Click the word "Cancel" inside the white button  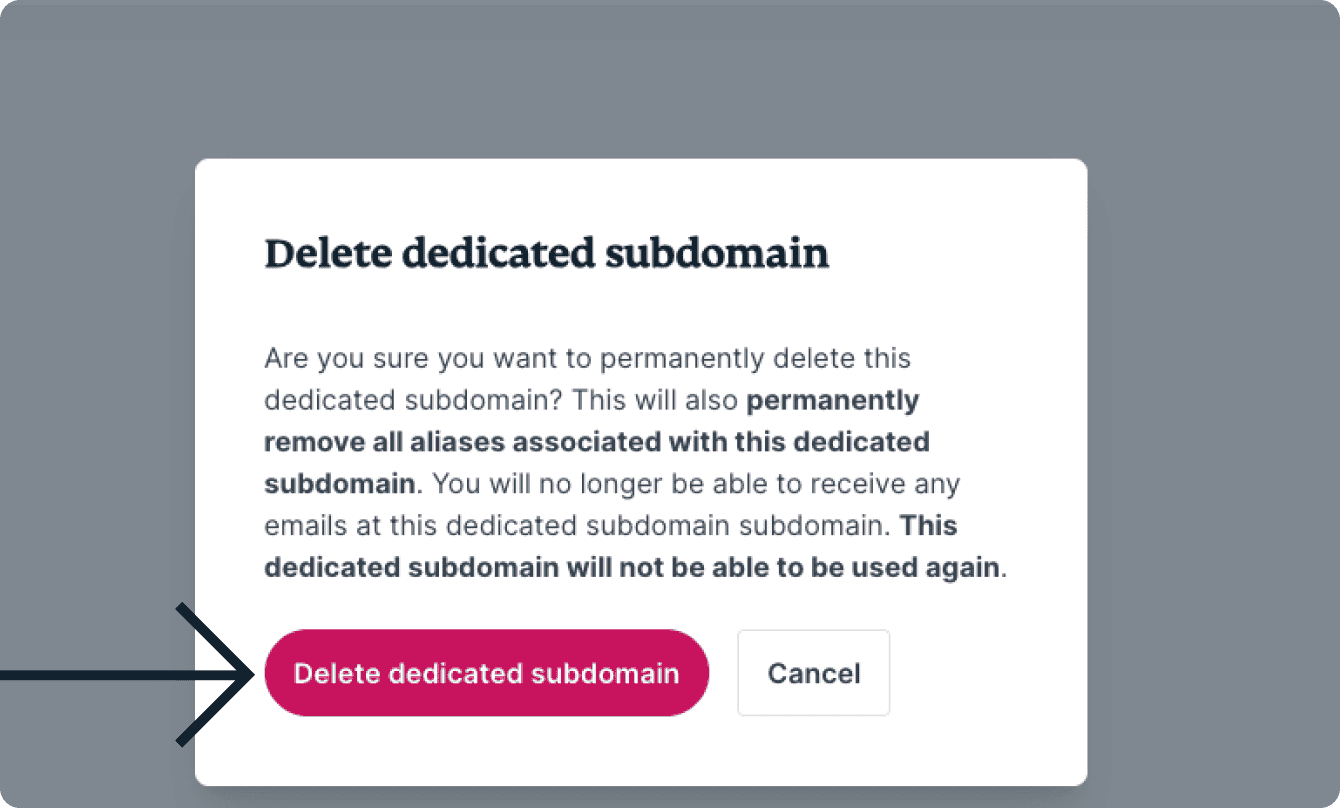click(814, 673)
